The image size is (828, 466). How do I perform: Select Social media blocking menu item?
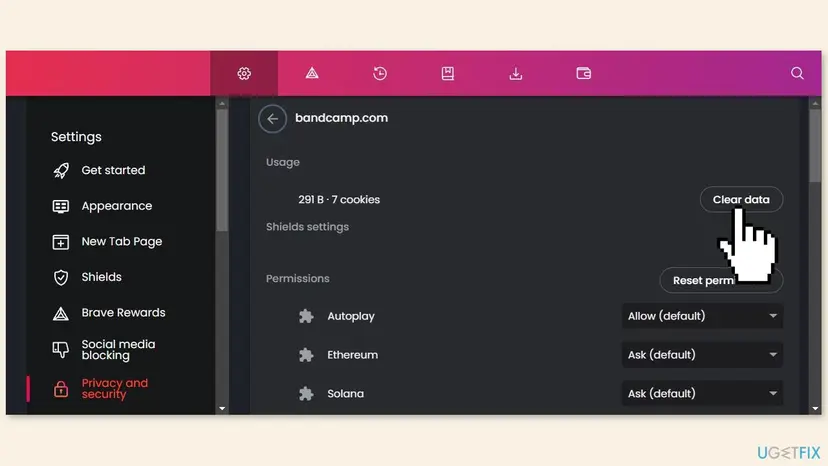(x=118, y=350)
